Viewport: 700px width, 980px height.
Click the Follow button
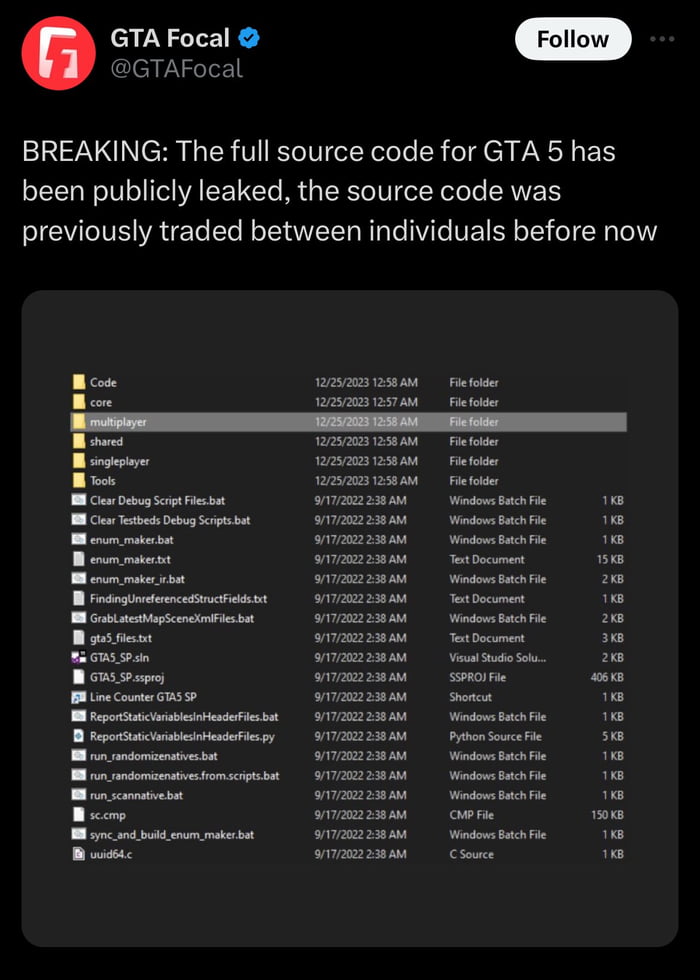pos(572,40)
